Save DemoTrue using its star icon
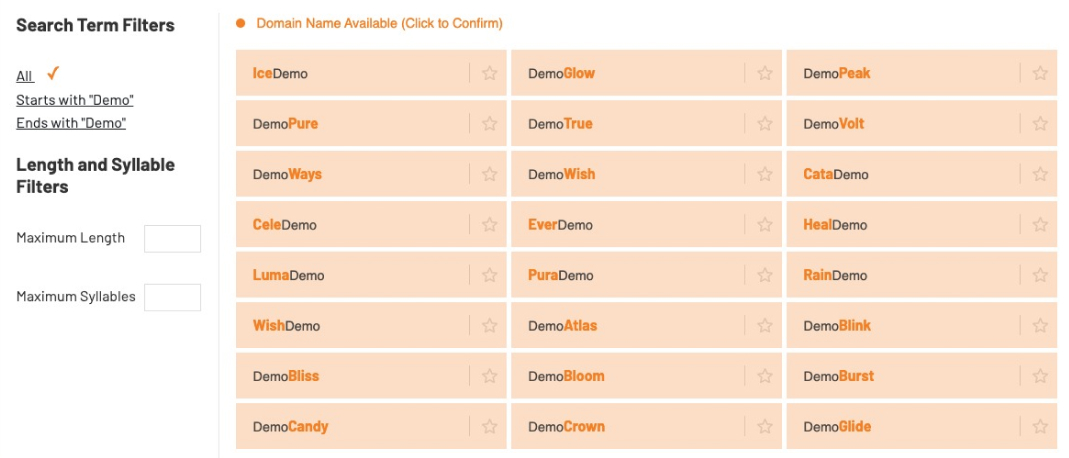1069x458 pixels. pyautogui.click(x=765, y=124)
